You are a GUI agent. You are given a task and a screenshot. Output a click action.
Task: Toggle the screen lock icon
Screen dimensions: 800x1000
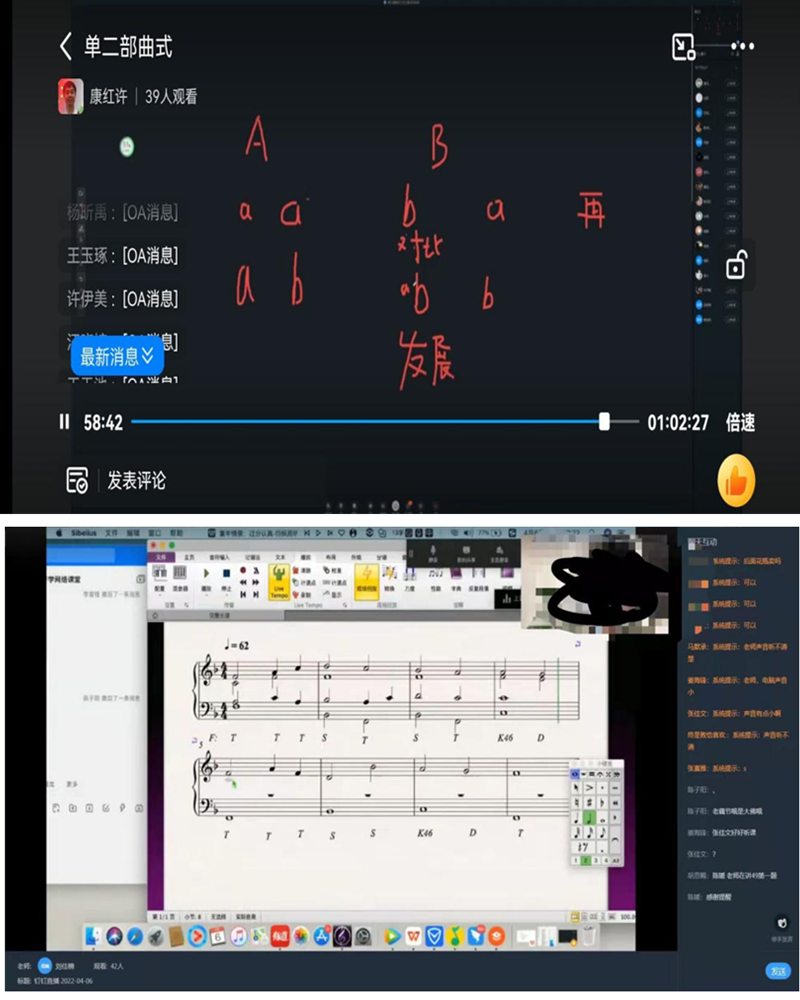pos(735,266)
